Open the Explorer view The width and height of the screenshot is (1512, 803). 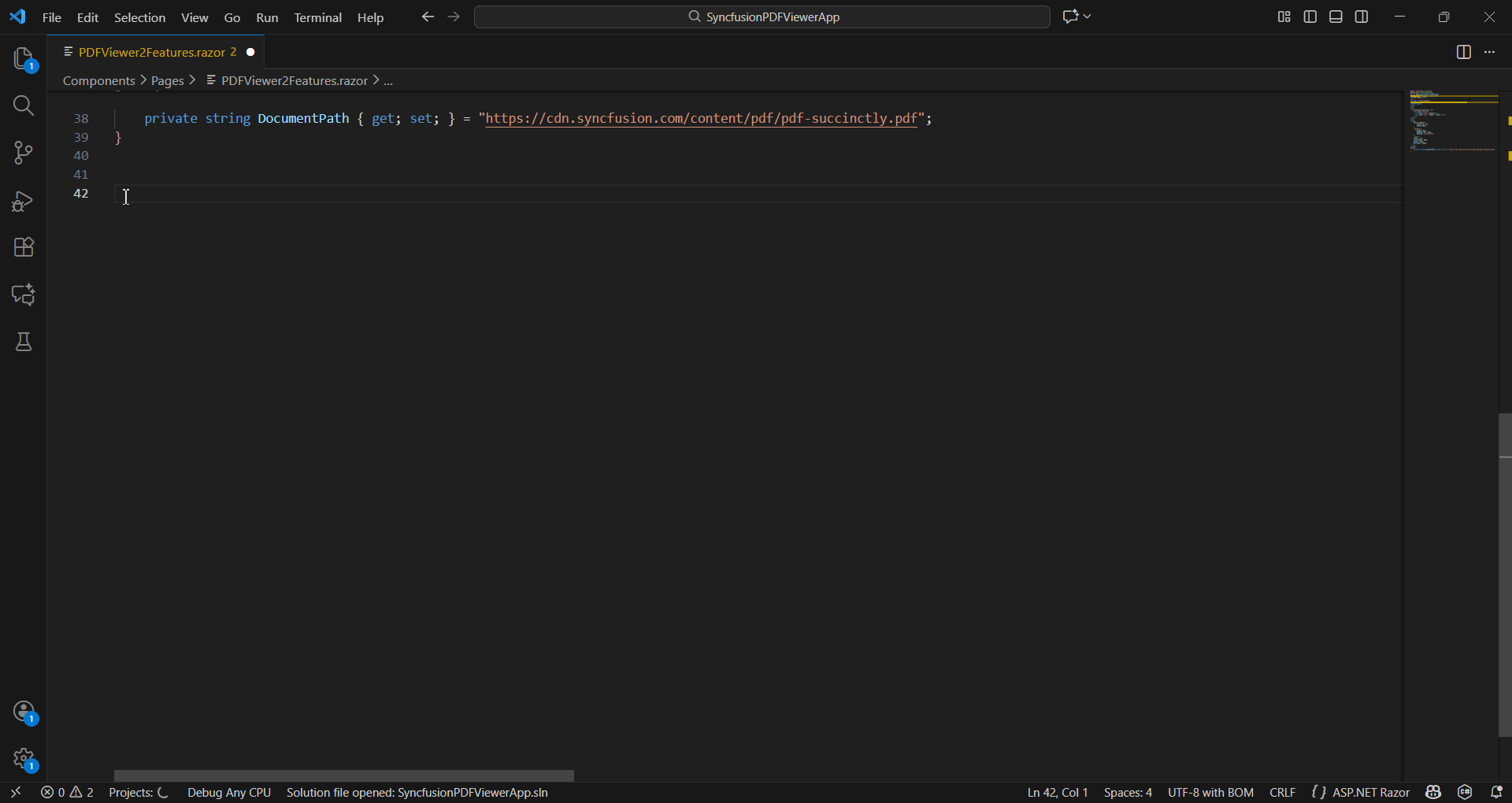[x=23, y=59]
